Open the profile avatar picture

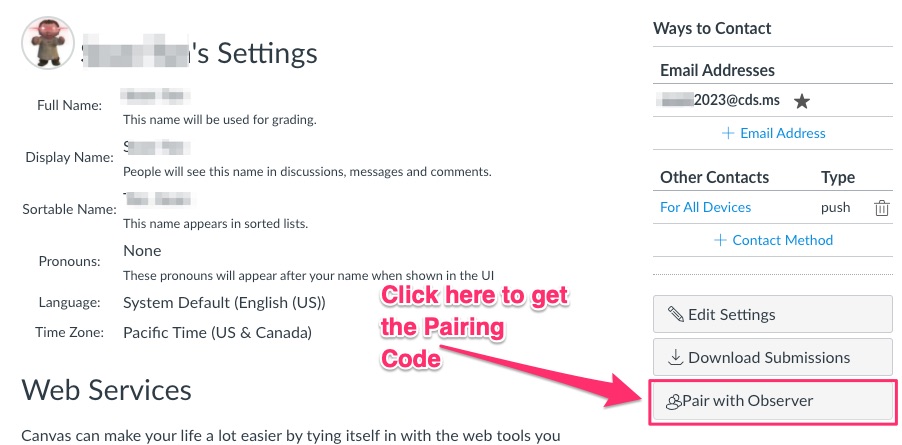(47, 43)
